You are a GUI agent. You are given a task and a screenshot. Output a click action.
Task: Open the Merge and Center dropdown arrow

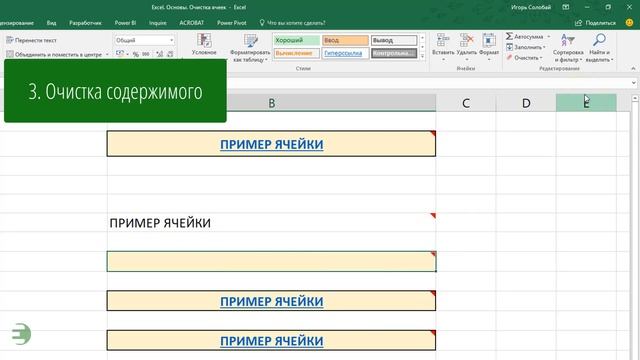pyautogui.click(x=107, y=54)
